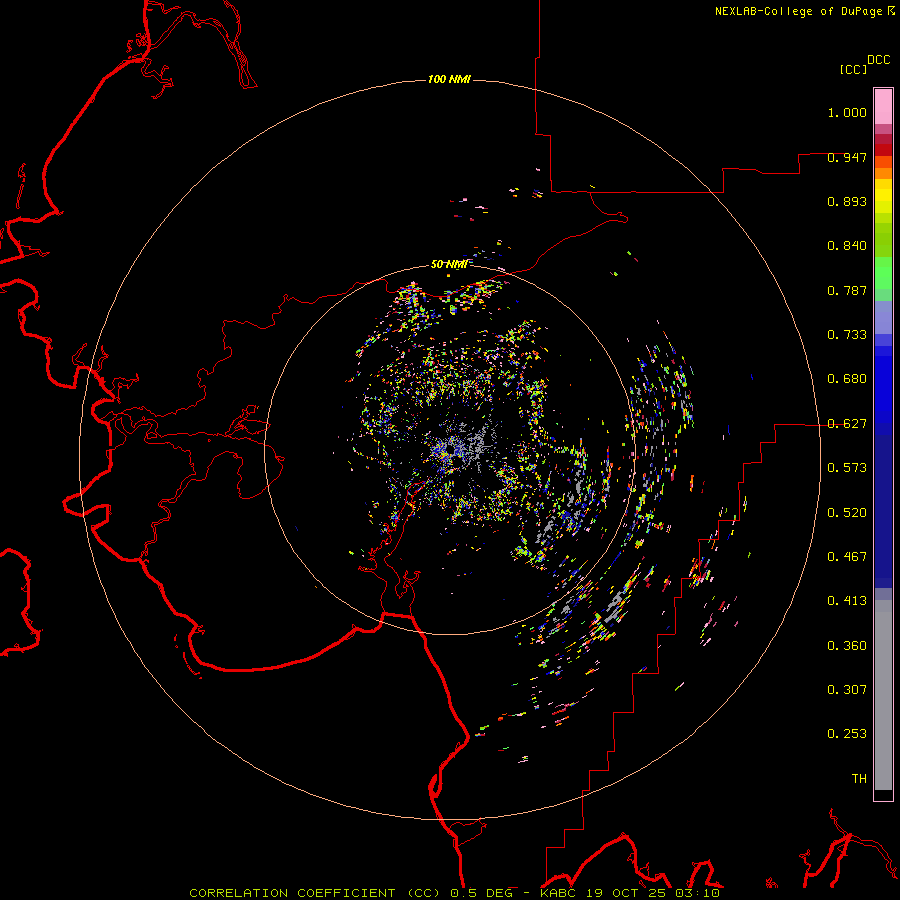Click the 19 OCT 25 03:10 timestamp

(653, 893)
